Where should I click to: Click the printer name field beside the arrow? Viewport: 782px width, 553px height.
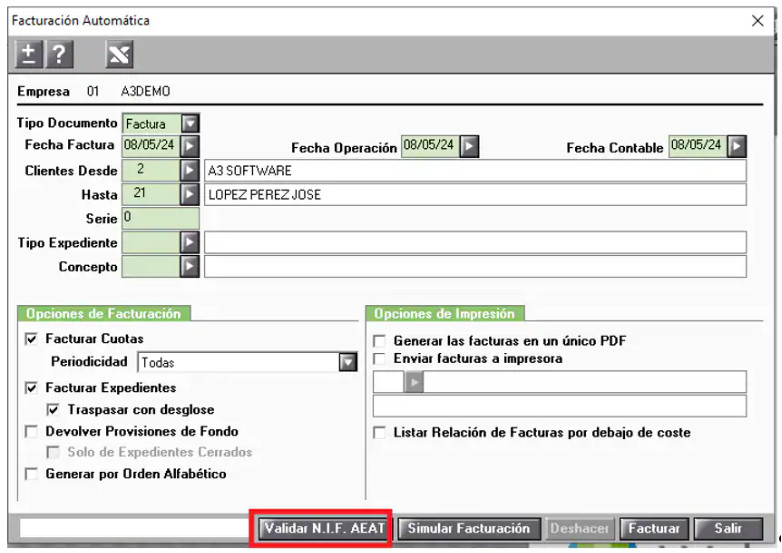585,382
